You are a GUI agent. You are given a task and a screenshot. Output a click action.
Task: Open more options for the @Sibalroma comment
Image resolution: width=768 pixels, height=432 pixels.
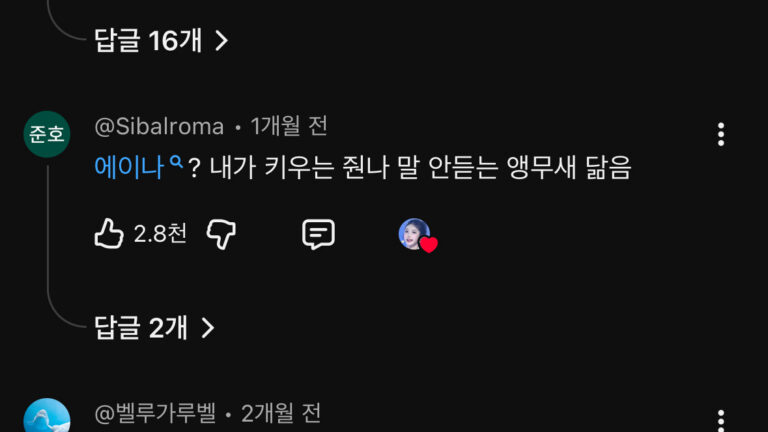tap(720, 134)
